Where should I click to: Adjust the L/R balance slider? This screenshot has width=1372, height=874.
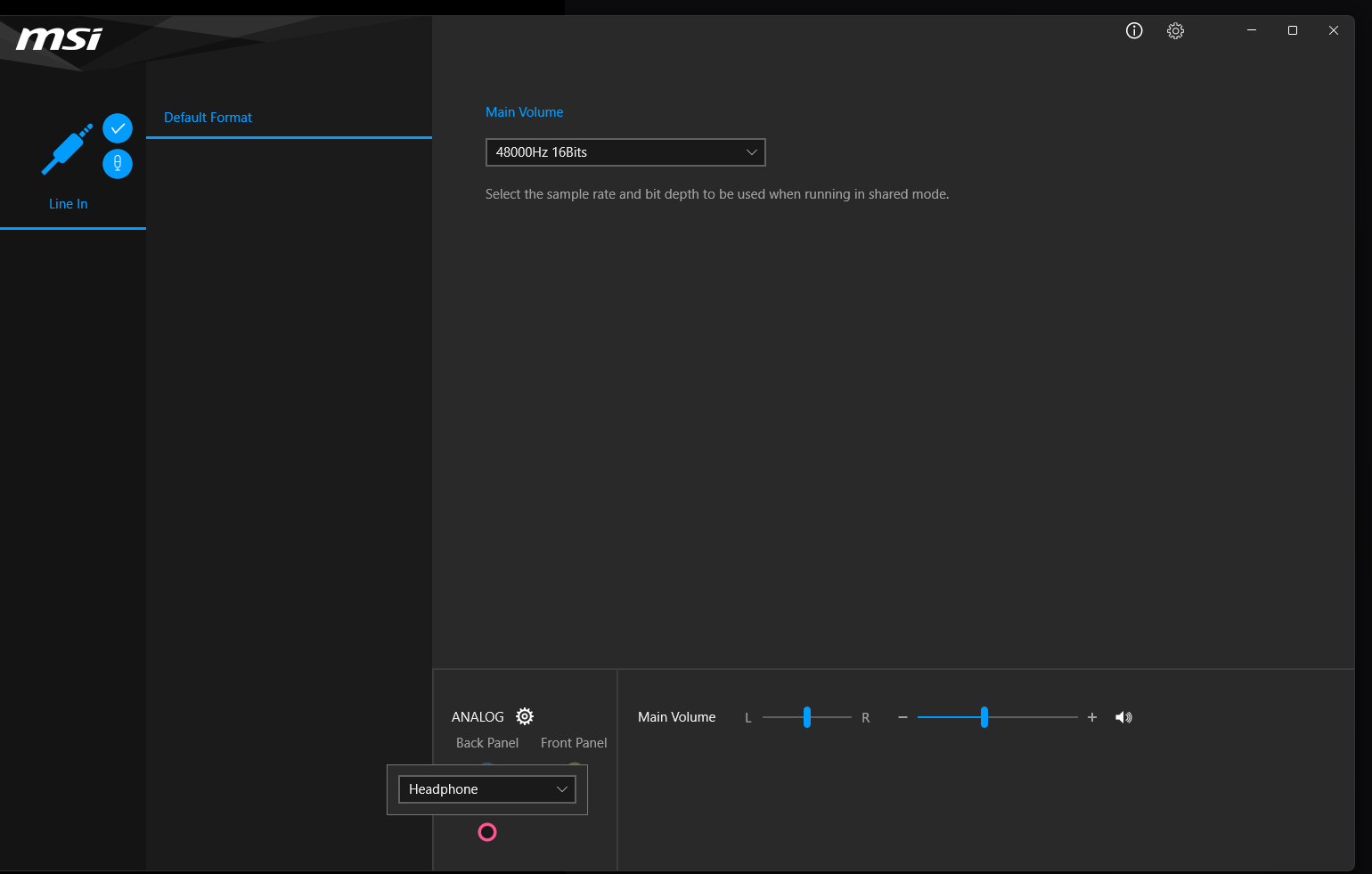pos(806,717)
